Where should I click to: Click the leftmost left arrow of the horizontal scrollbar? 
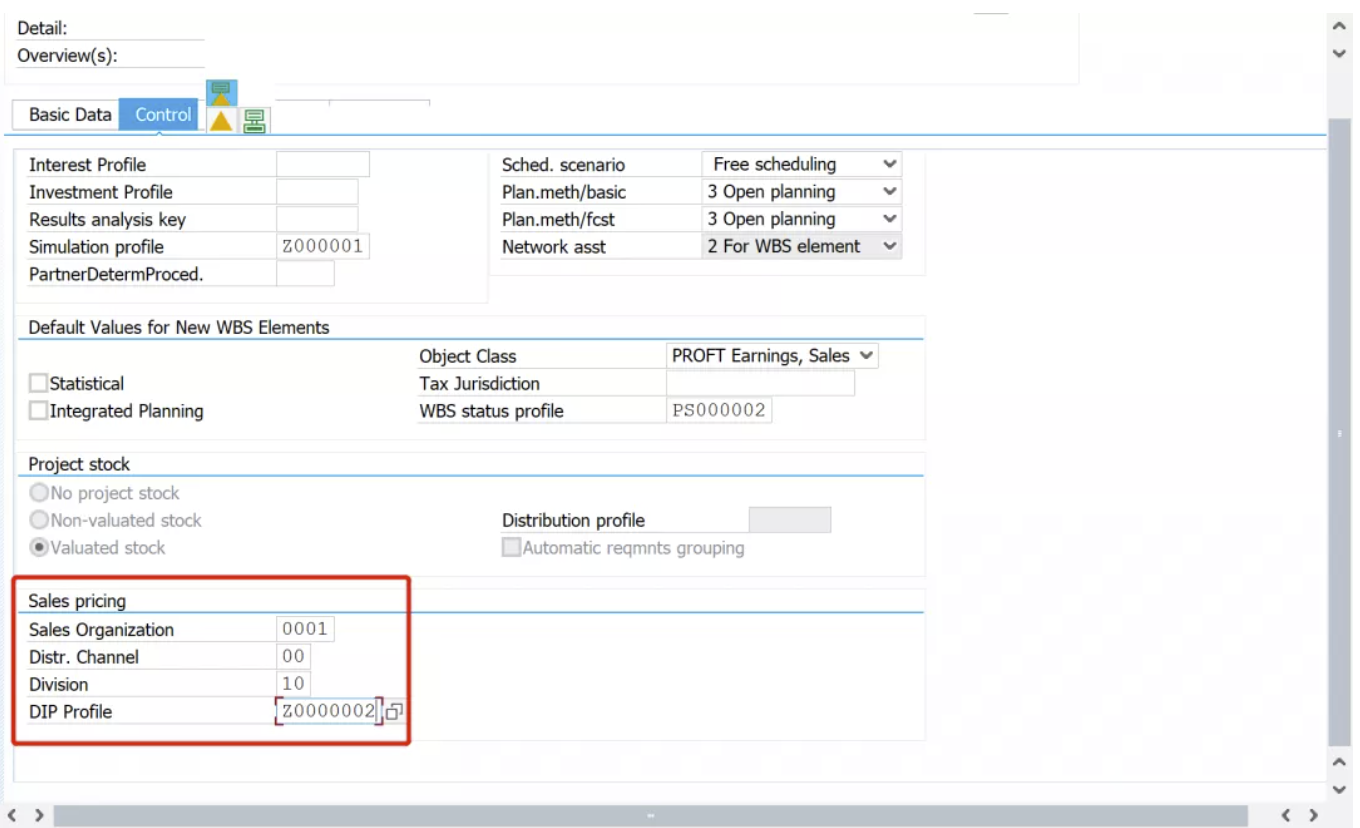(13, 816)
